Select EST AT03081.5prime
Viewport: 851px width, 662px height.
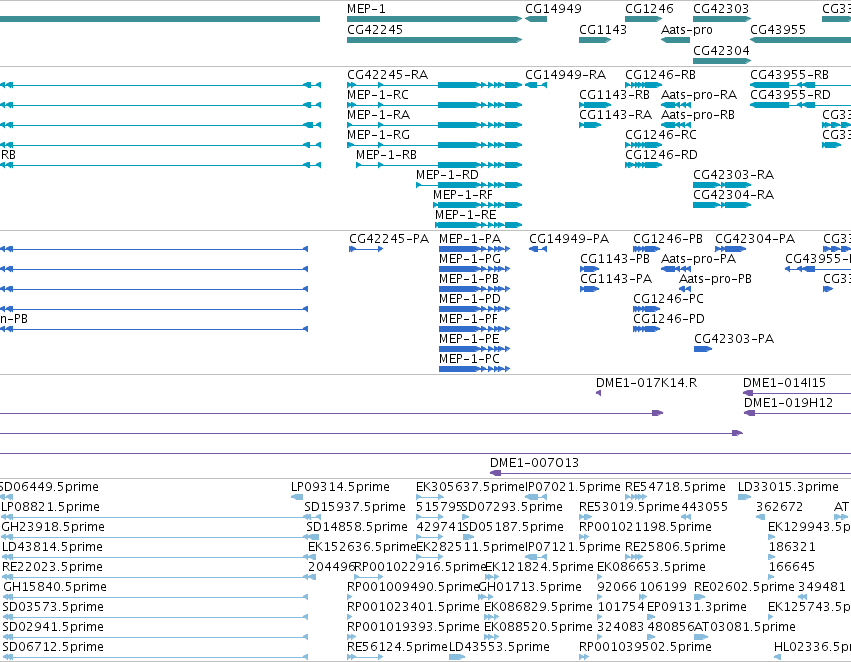[700, 637]
